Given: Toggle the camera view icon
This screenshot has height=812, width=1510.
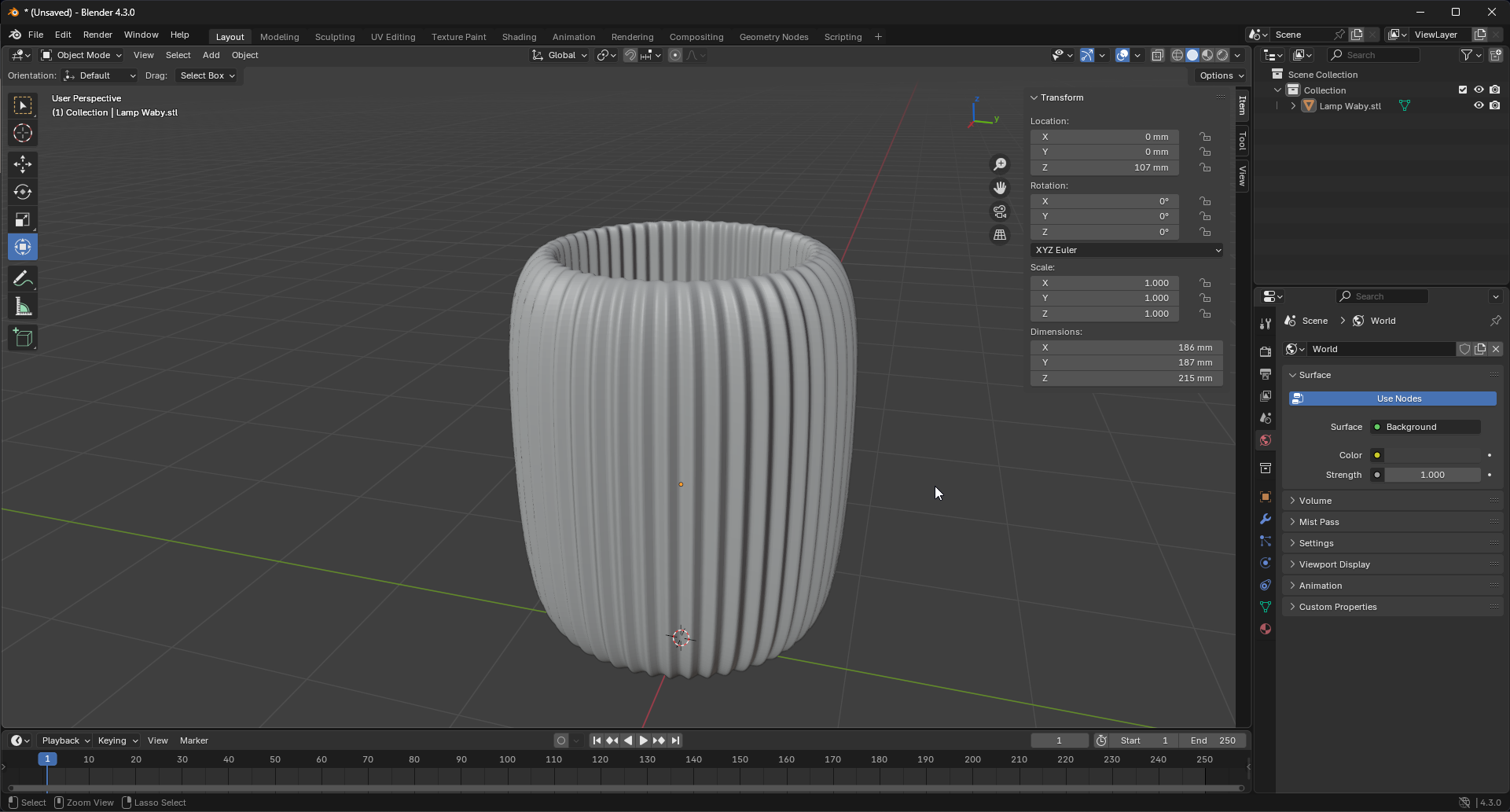Looking at the screenshot, I should coord(1000,211).
